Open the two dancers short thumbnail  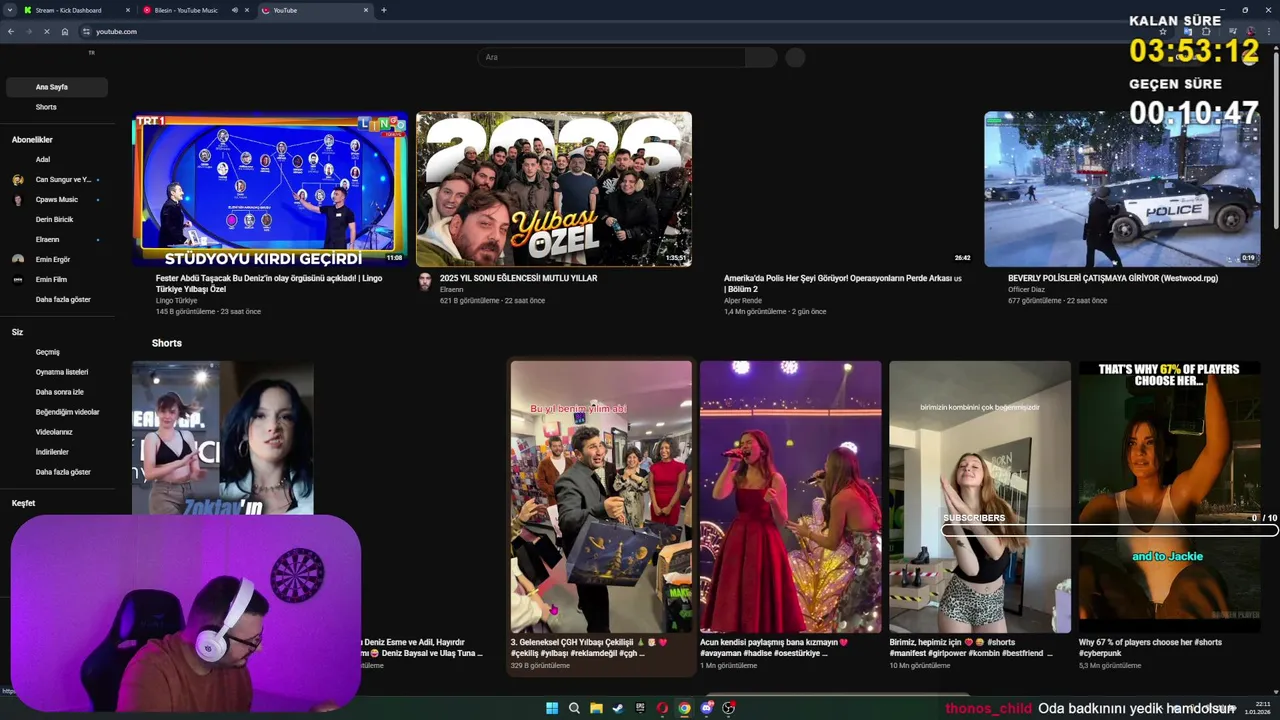pyautogui.click(x=223, y=438)
